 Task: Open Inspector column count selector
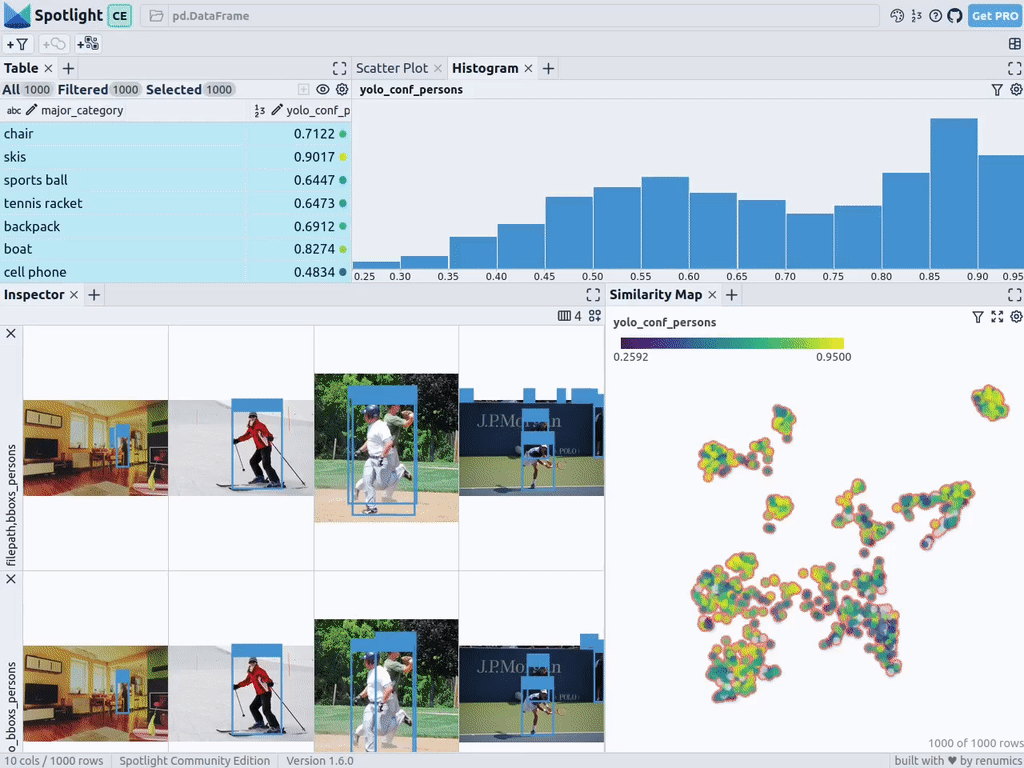click(569, 316)
